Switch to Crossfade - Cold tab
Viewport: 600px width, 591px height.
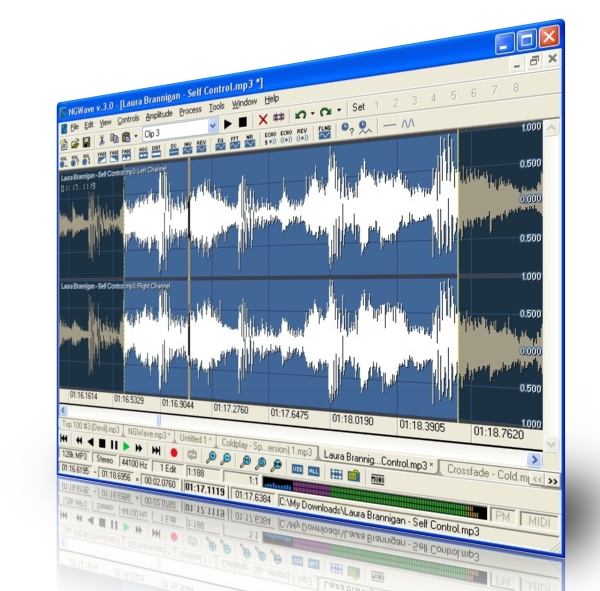click(x=487, y=474)
